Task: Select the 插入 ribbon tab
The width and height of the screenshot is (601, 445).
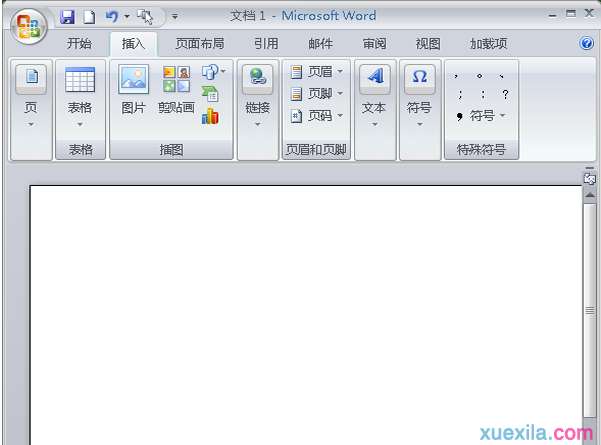Action: tap(133, 44)
